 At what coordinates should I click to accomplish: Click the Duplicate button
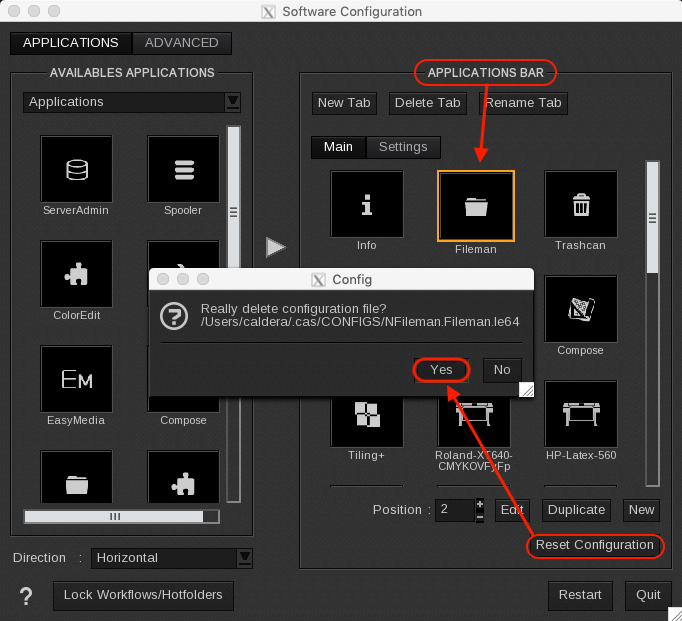(576, 510)
